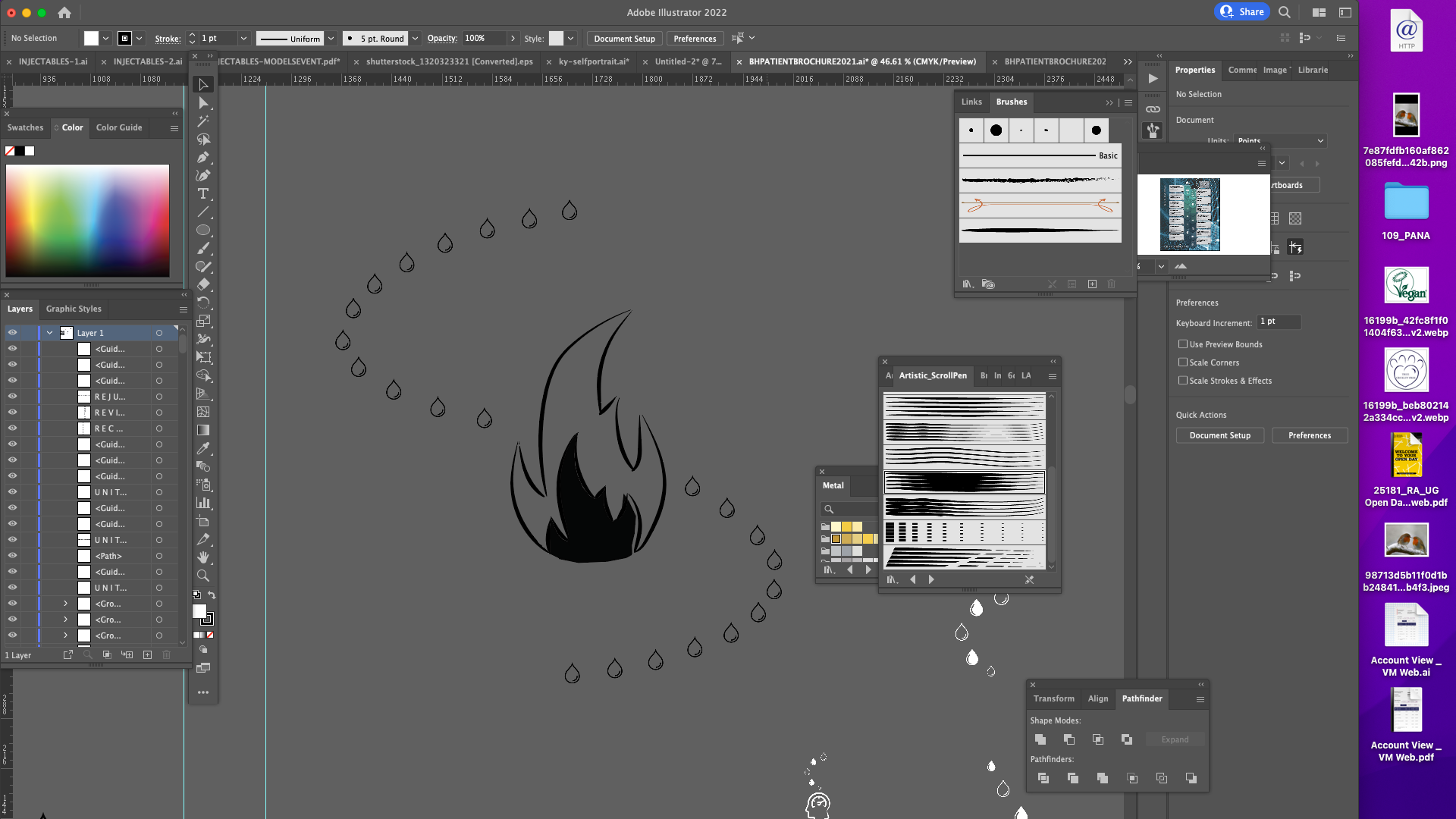The image size is (1456, 819).
Task: Select the Rotate tool
Action: pyautogui.click(x=203, y=303)
